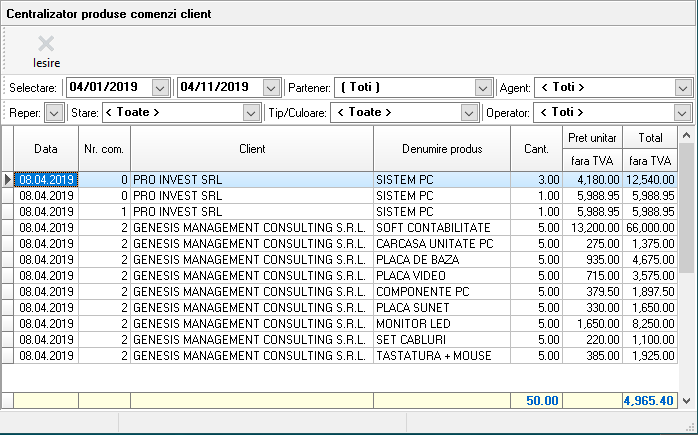Sort by the Data column header

coord(46,149)
